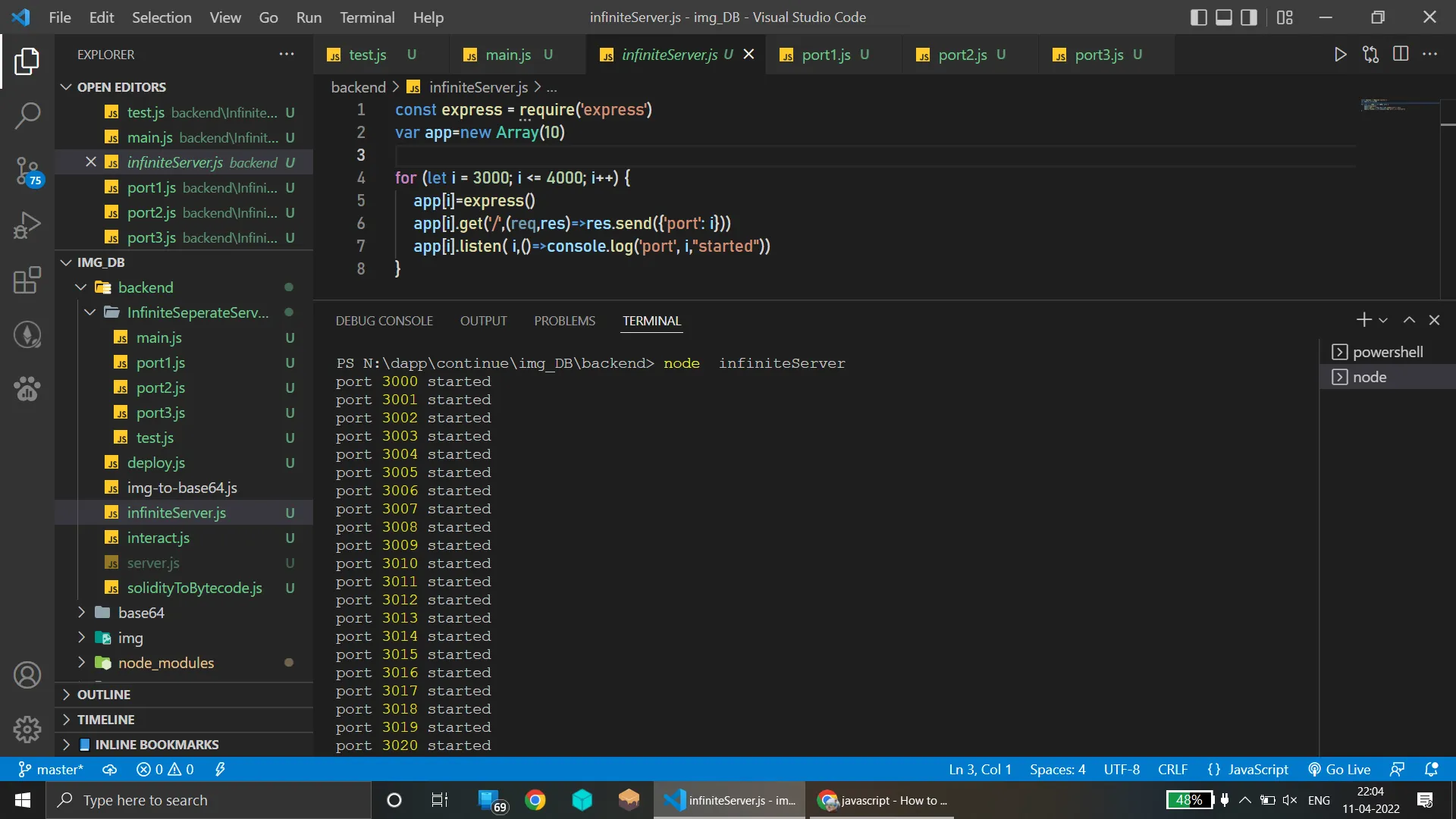Image resolution: width=1456 pixels, height=819 pixels.
Task: Open the Manage gear icon
Action: [27, 730]
